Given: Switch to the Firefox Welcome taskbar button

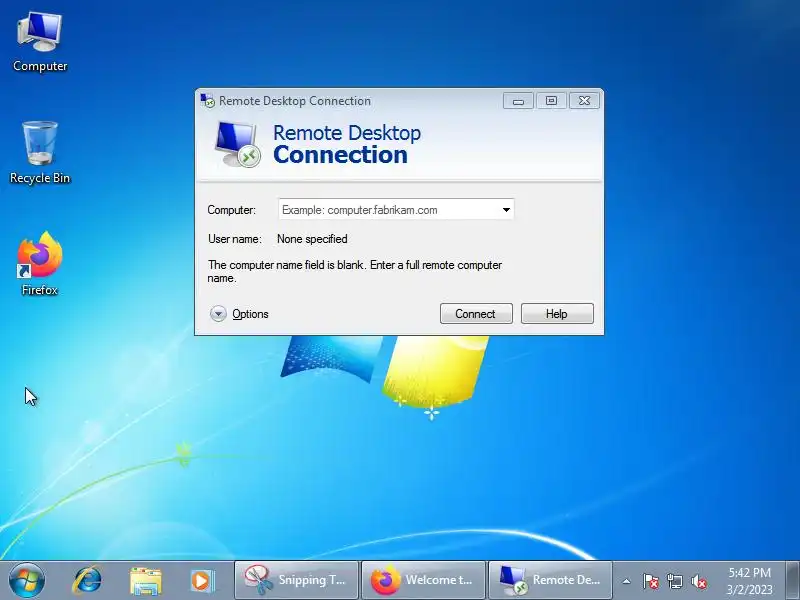Looking at the screenshot, I should click(x=423, y=580).
